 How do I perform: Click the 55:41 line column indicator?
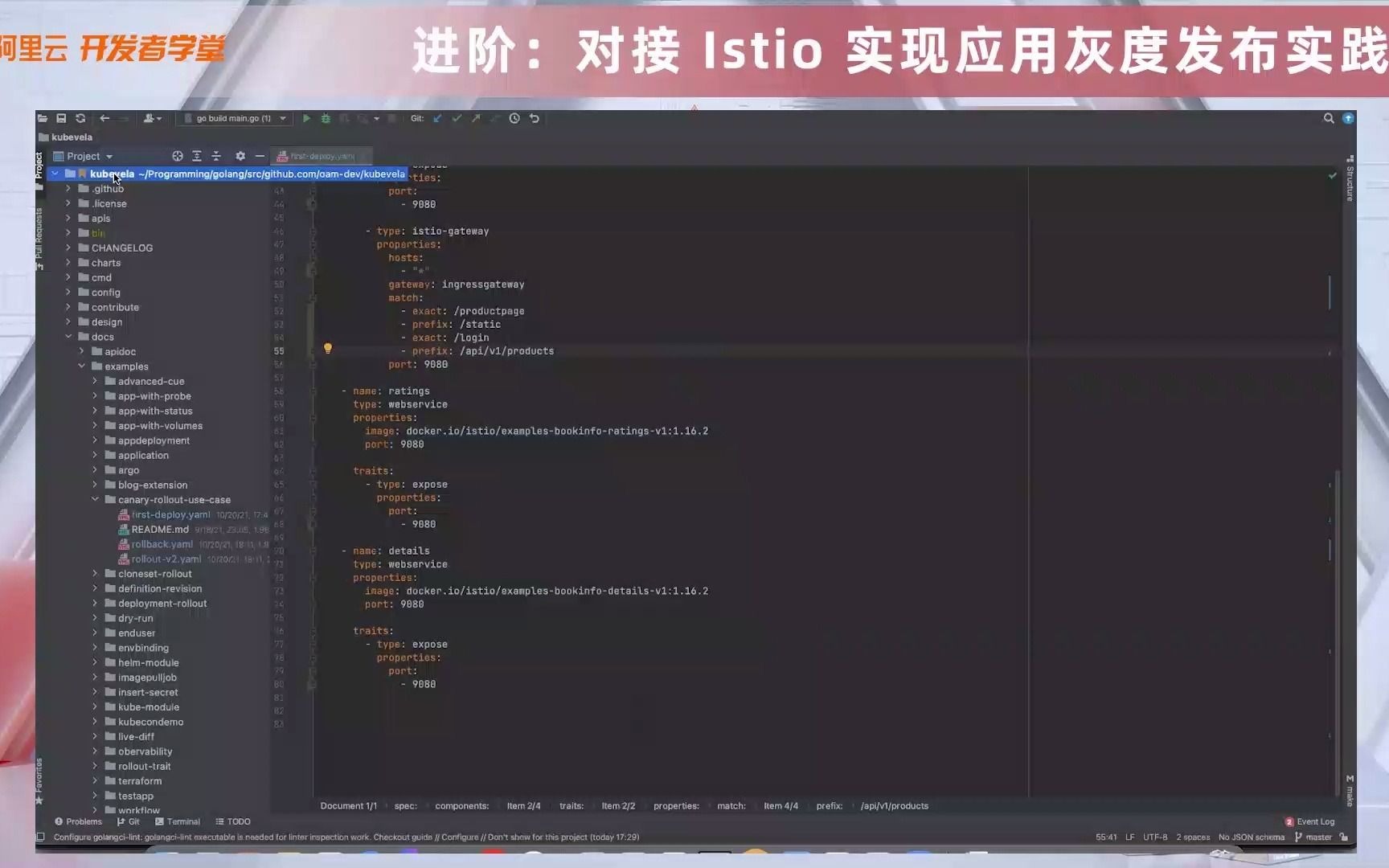point(1106,837)
